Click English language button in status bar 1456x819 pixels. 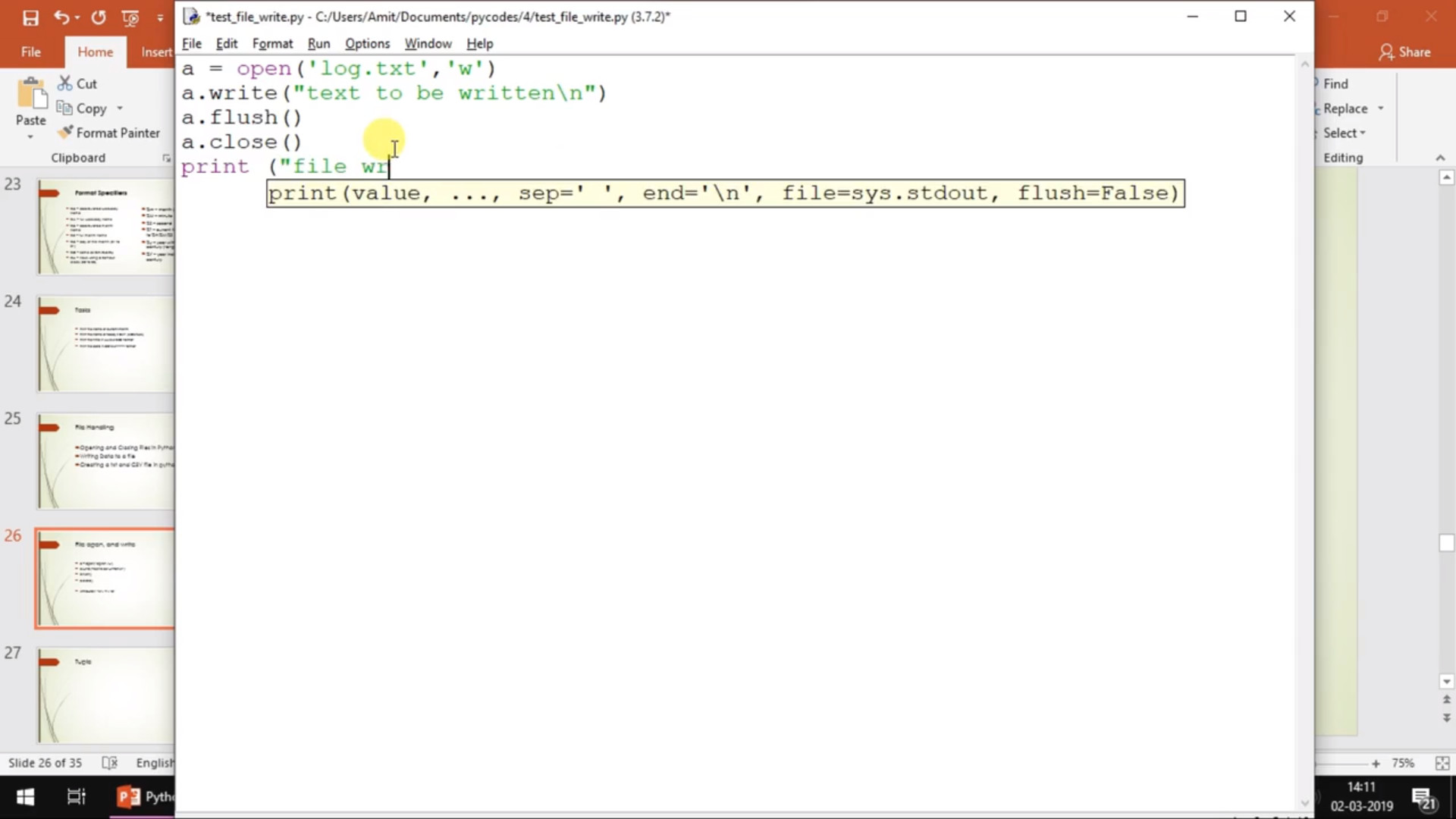(155, 763)
